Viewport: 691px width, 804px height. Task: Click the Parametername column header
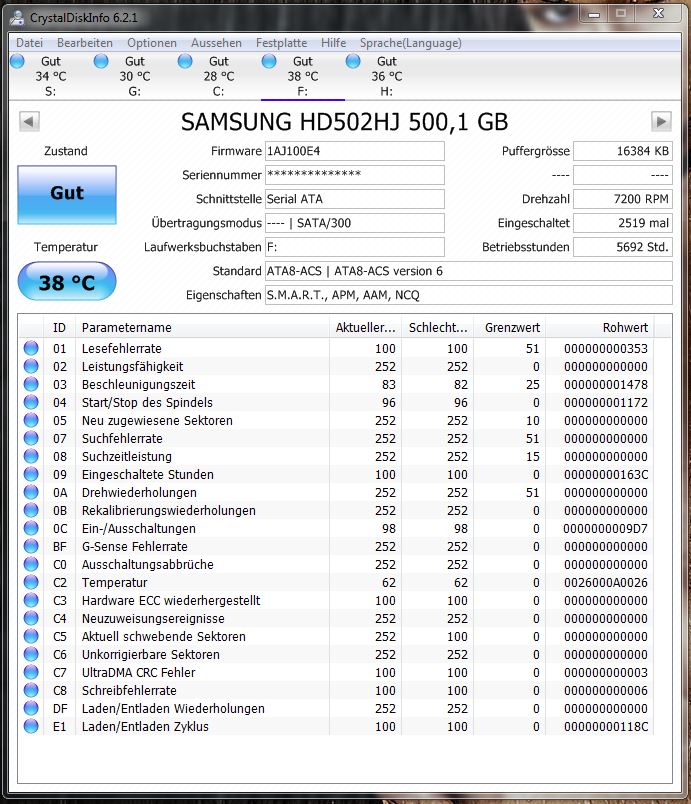202,328
